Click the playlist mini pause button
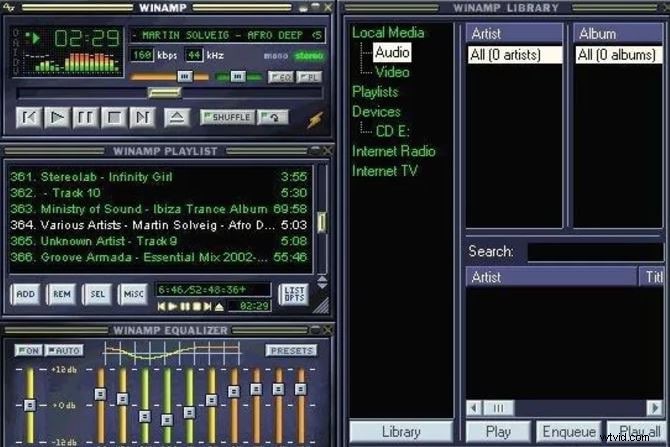Image resolution: width=670 pixels, height=447 pixels. (x=185, y=306)
